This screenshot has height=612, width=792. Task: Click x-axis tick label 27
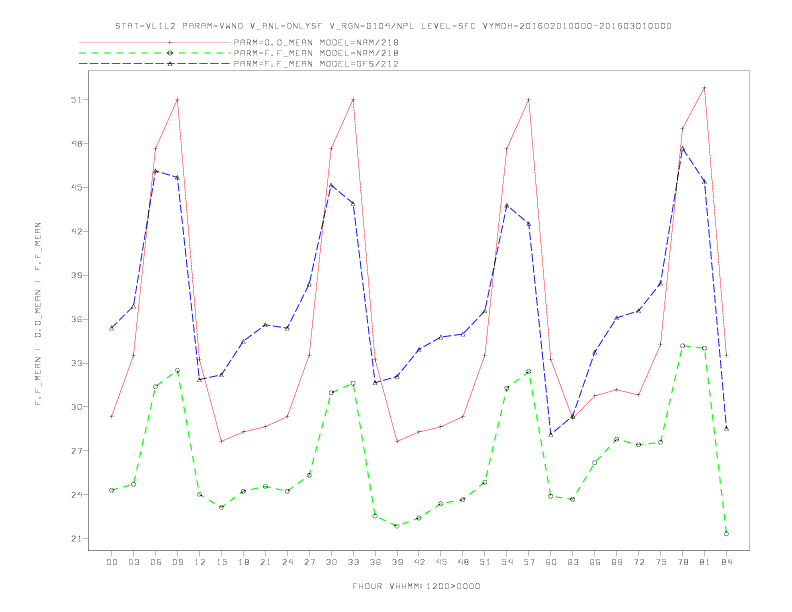(x=309, y=562)
